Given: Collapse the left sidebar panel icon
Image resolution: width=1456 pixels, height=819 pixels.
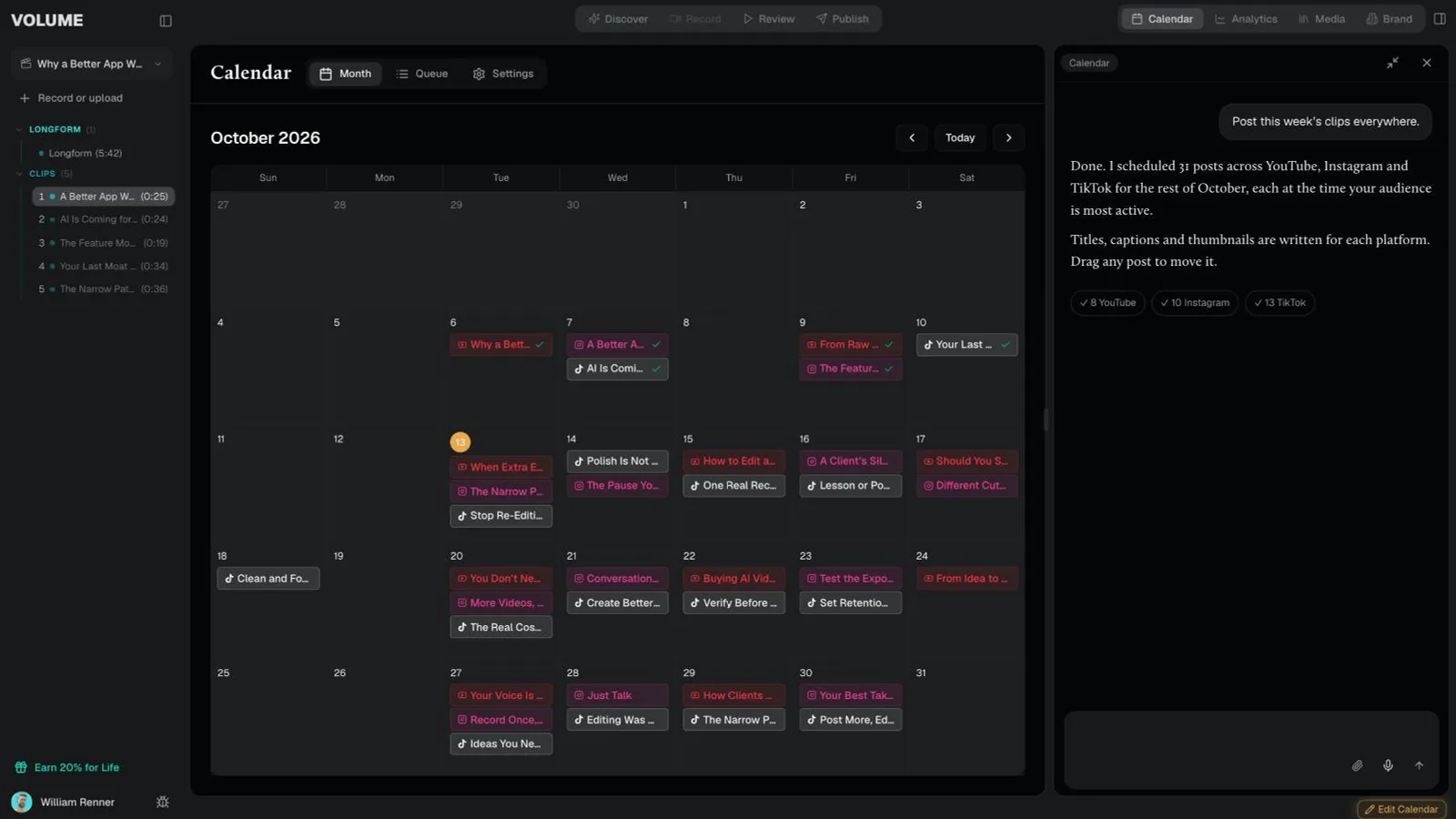Looking at the screenshot, I should [166, 20].
